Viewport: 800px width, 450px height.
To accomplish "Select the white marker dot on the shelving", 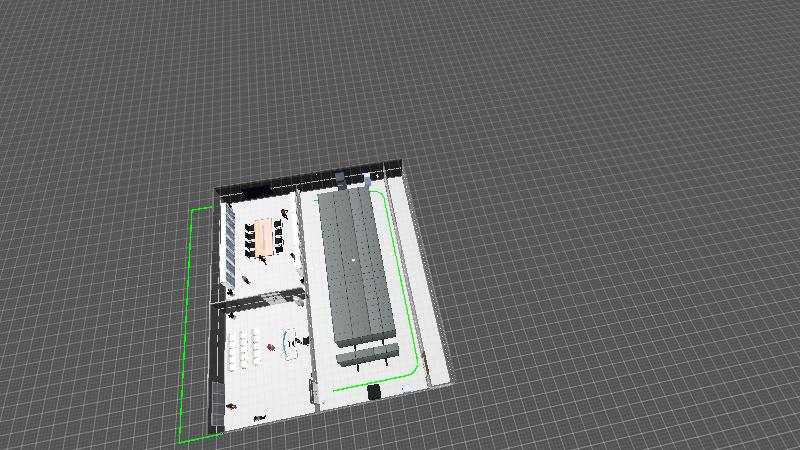I will (x=354, y=260).
